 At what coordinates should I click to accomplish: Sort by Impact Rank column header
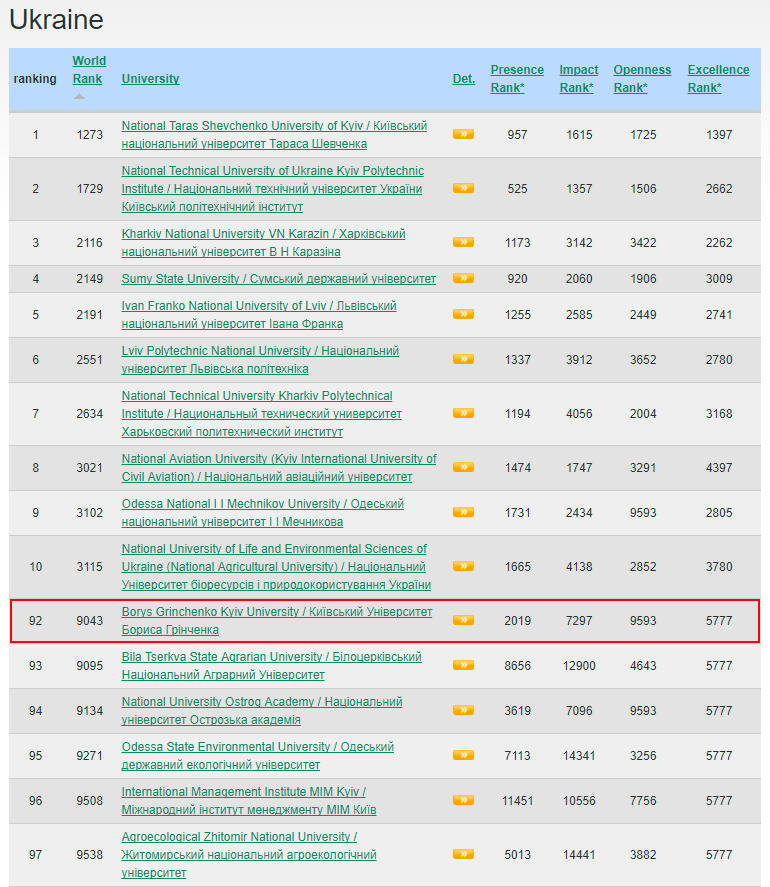tap(578, 79)
